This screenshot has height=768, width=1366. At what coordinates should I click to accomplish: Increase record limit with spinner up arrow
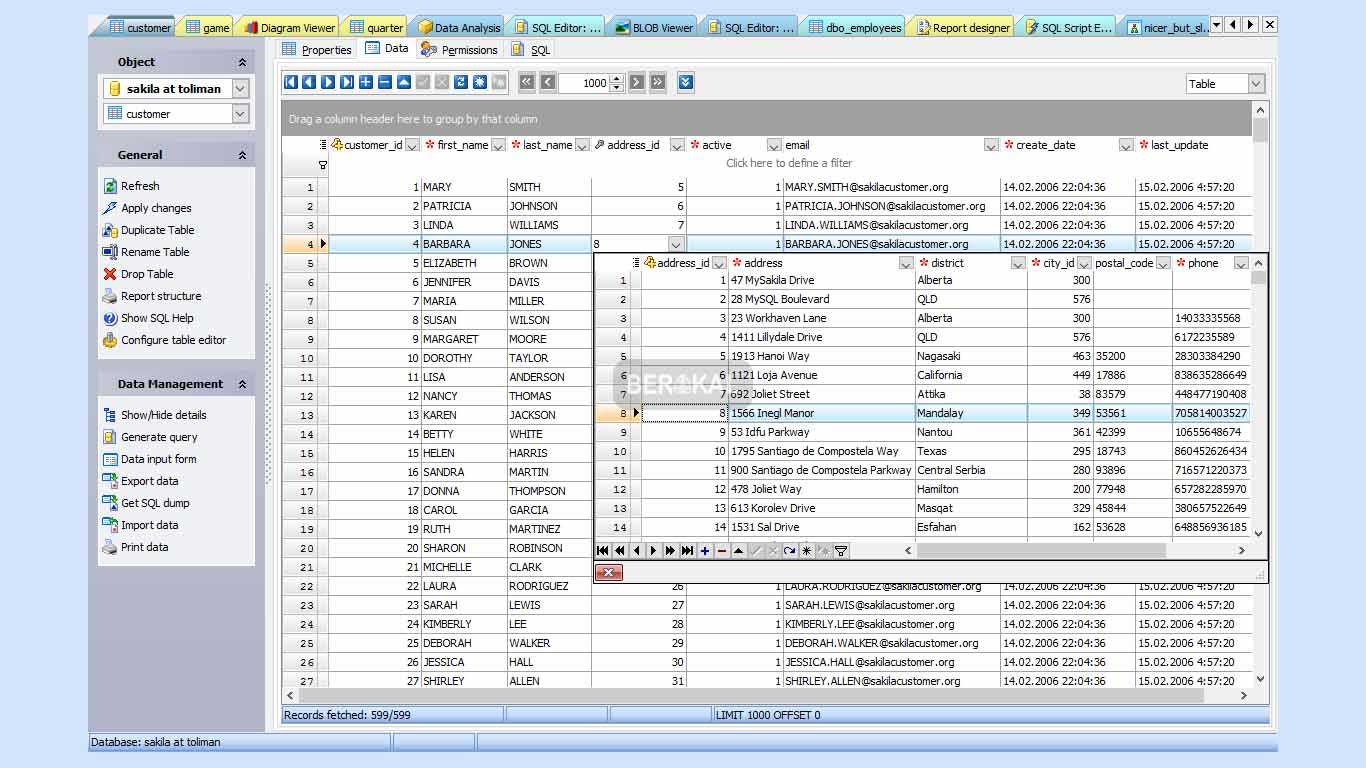pos(616,79)
